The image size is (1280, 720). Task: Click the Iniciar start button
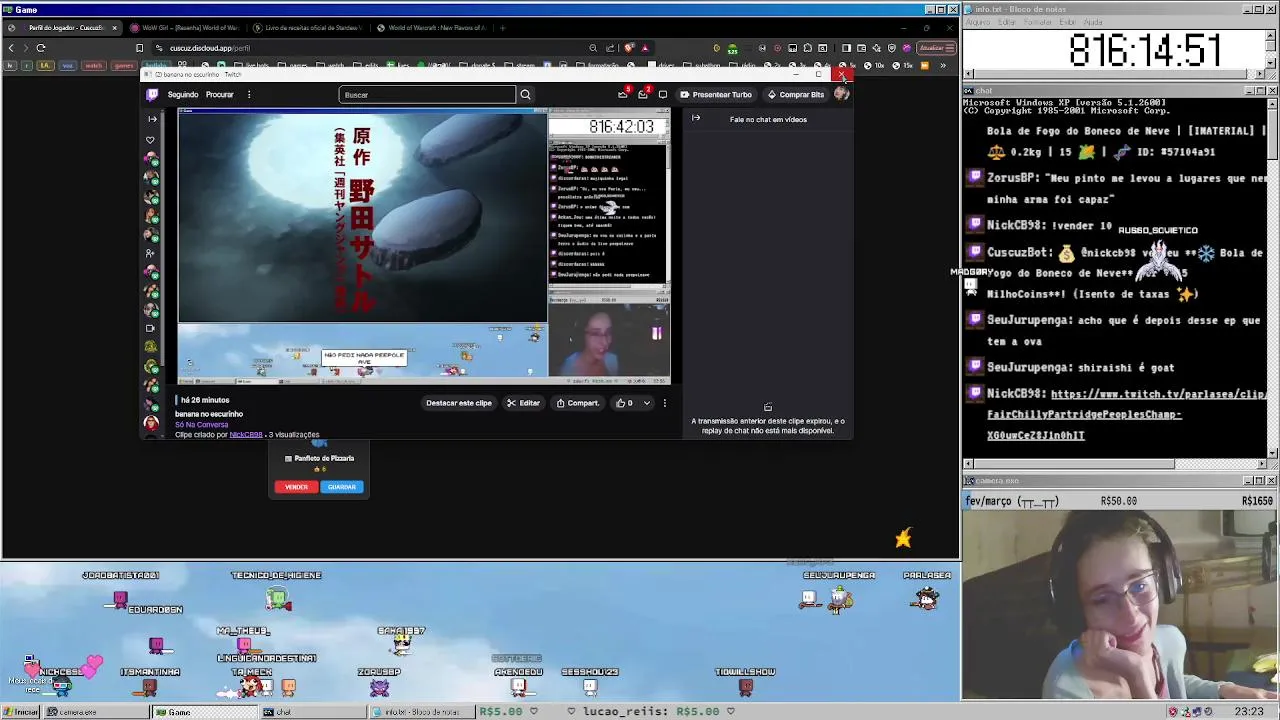click(21, 712)
